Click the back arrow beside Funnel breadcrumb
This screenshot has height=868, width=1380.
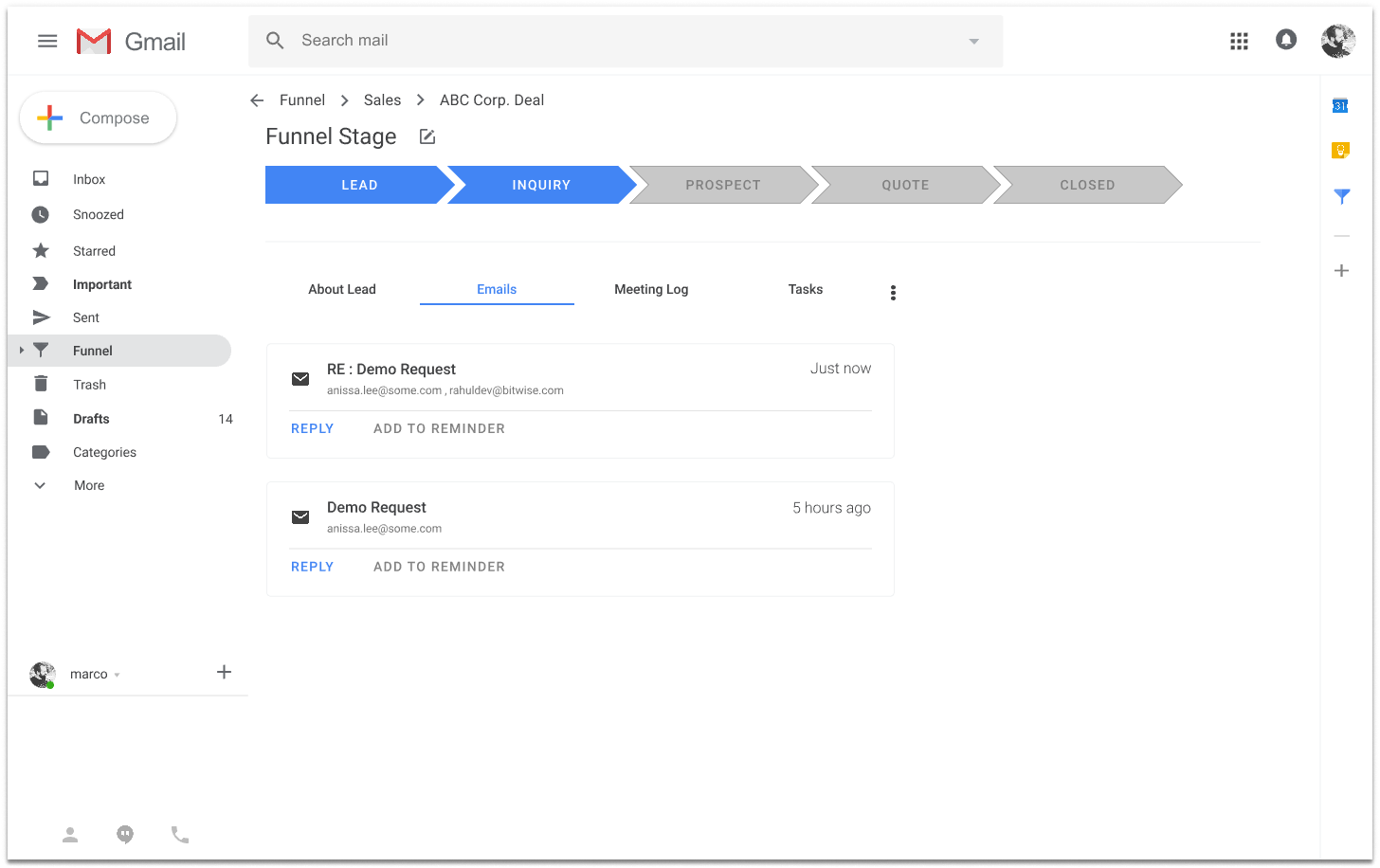(x=257, y=100)
